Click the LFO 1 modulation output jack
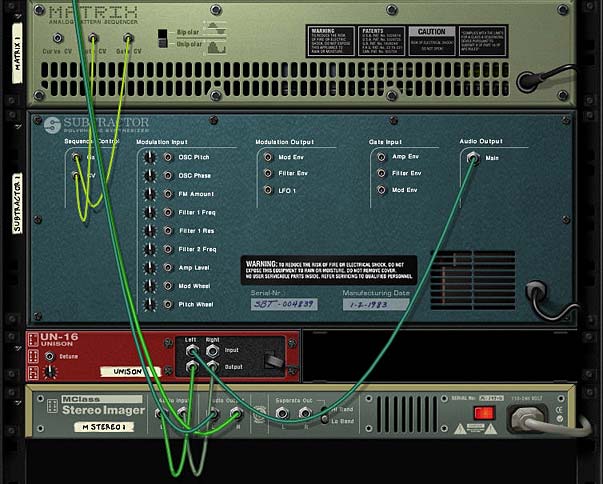Viewport: 603px width, 484px height. pyautogui.click(x=268, y=190)
